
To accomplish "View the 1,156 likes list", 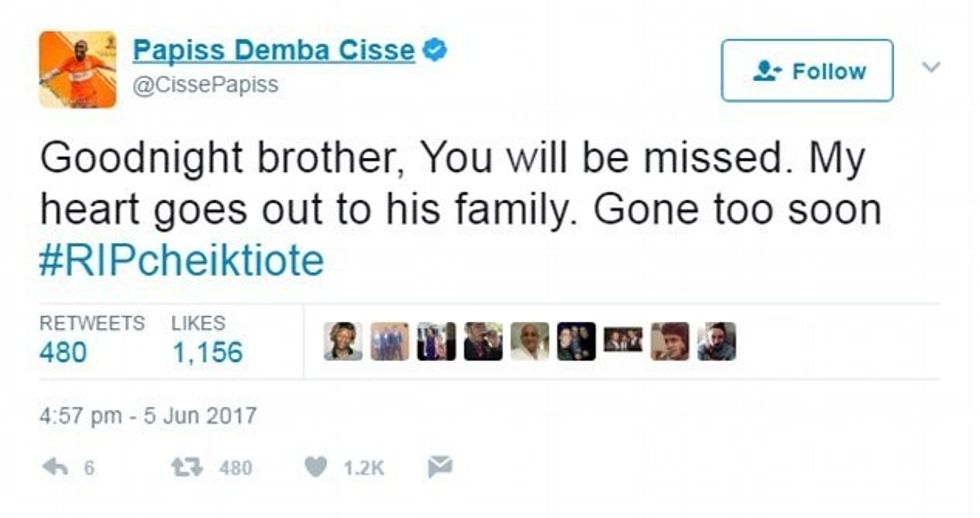I will coord(207,352).
